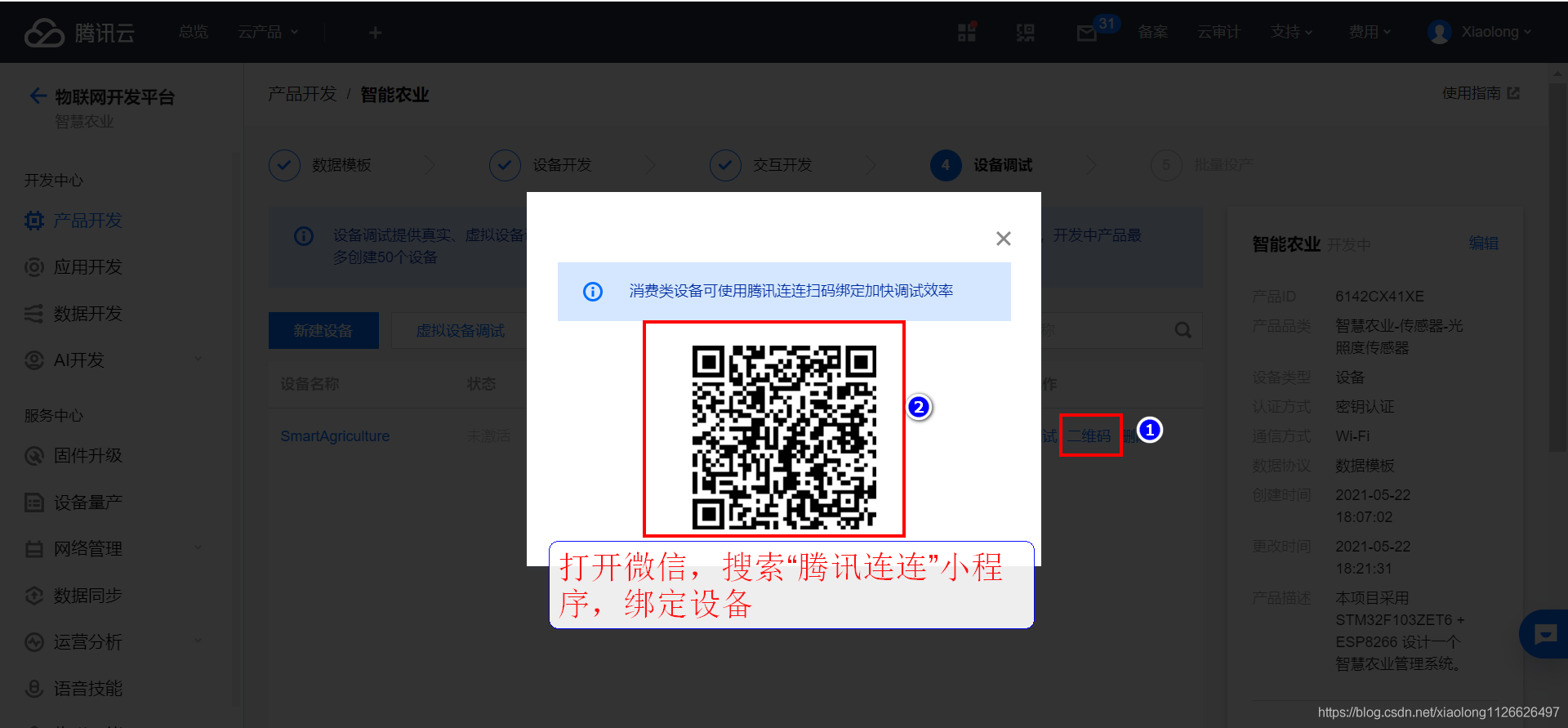The width and height of the screenshot is (1568, 728).
Task: Click 产品开发 in the breadcrumb
Action: [302, 94]
